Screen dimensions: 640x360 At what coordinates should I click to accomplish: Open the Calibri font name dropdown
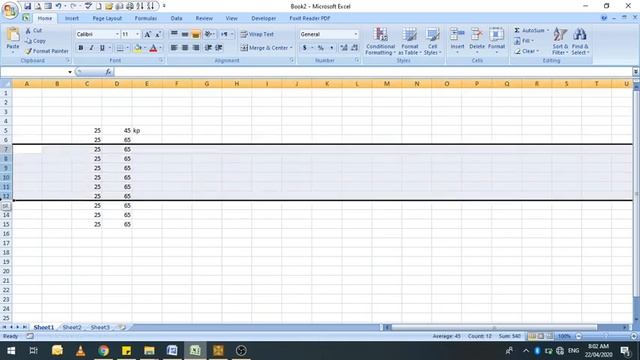[117, 34]
